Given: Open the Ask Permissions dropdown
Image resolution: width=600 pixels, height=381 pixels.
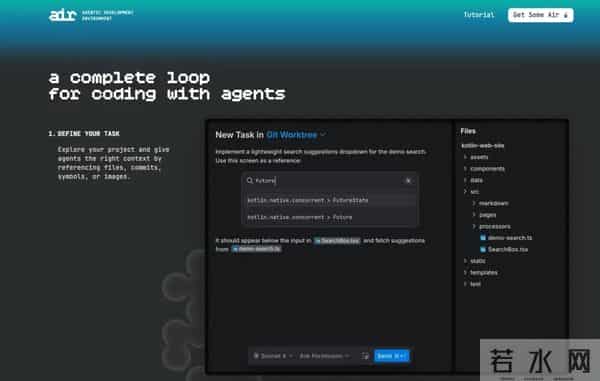Looking at the screenshot, I should coord(324,356).
